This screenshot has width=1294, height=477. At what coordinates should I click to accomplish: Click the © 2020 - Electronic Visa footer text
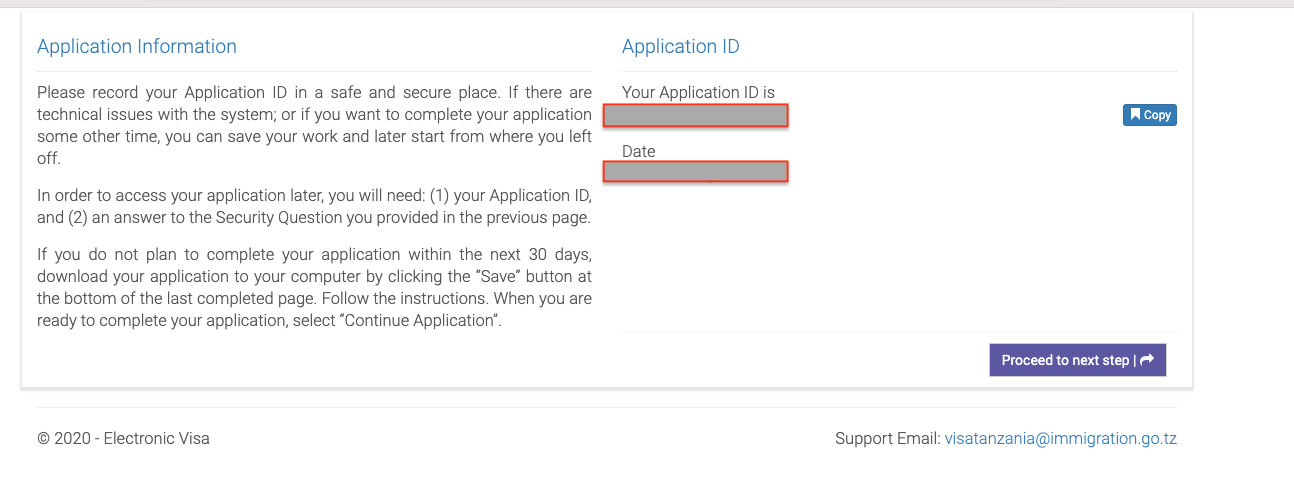pos(123,438)
